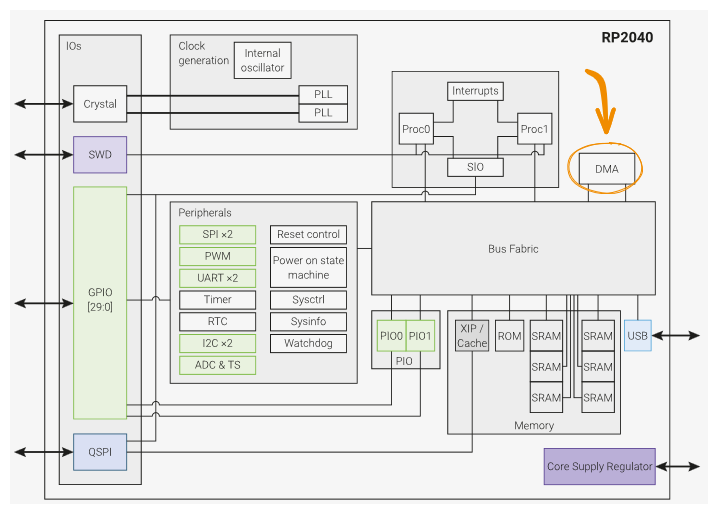Select the blue USB block
Viewport: 718px width, 514px height.
(x=637, y=336)
